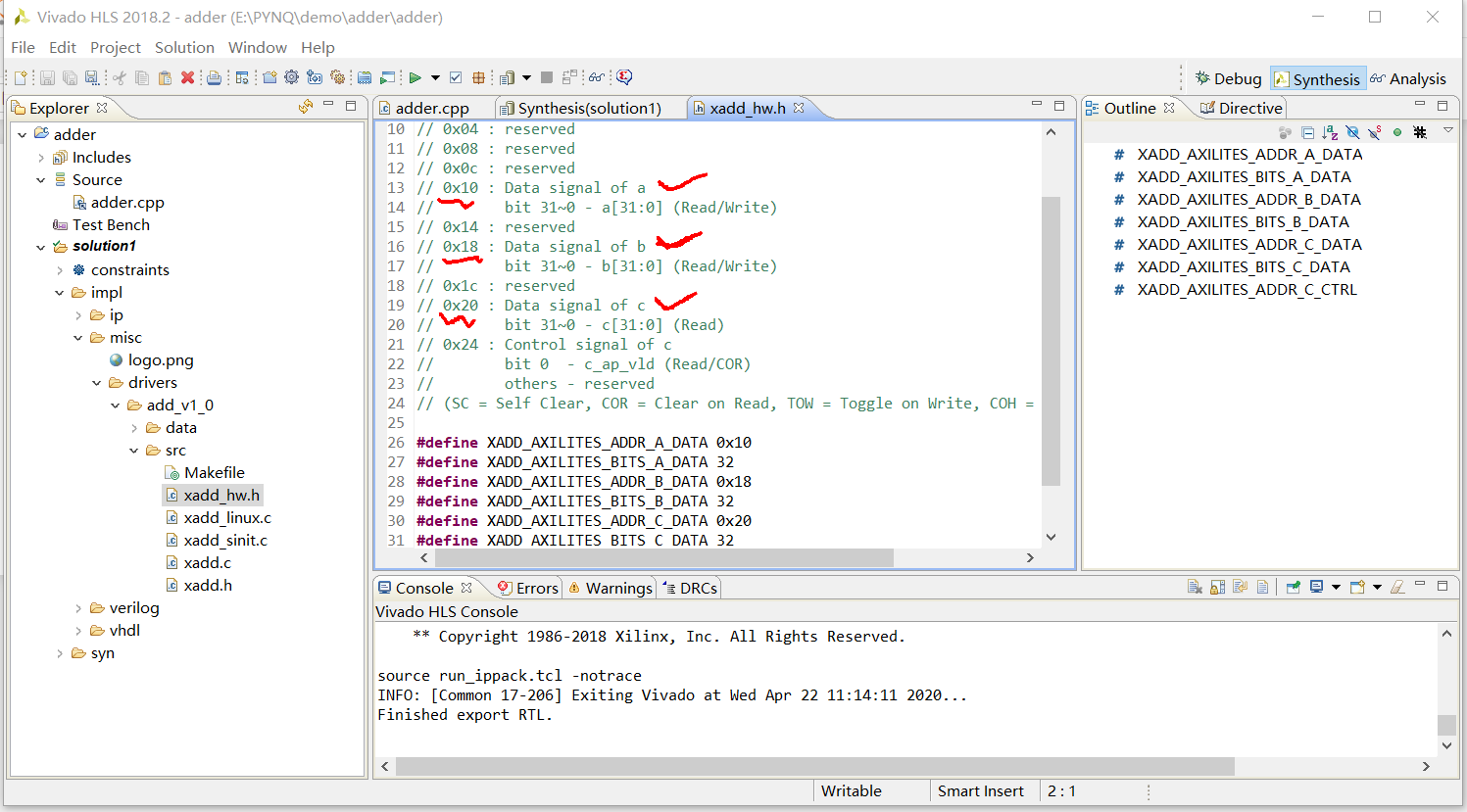The width and height of the screenshot is (1467, 812).
Task: Switch to the Debug perspective
Action: 1228,78
